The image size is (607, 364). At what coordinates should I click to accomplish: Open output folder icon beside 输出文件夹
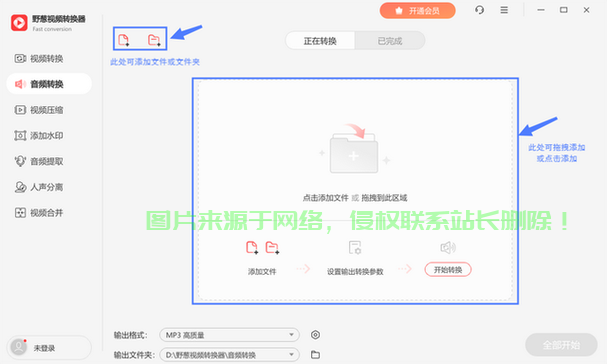pos(316,355)
